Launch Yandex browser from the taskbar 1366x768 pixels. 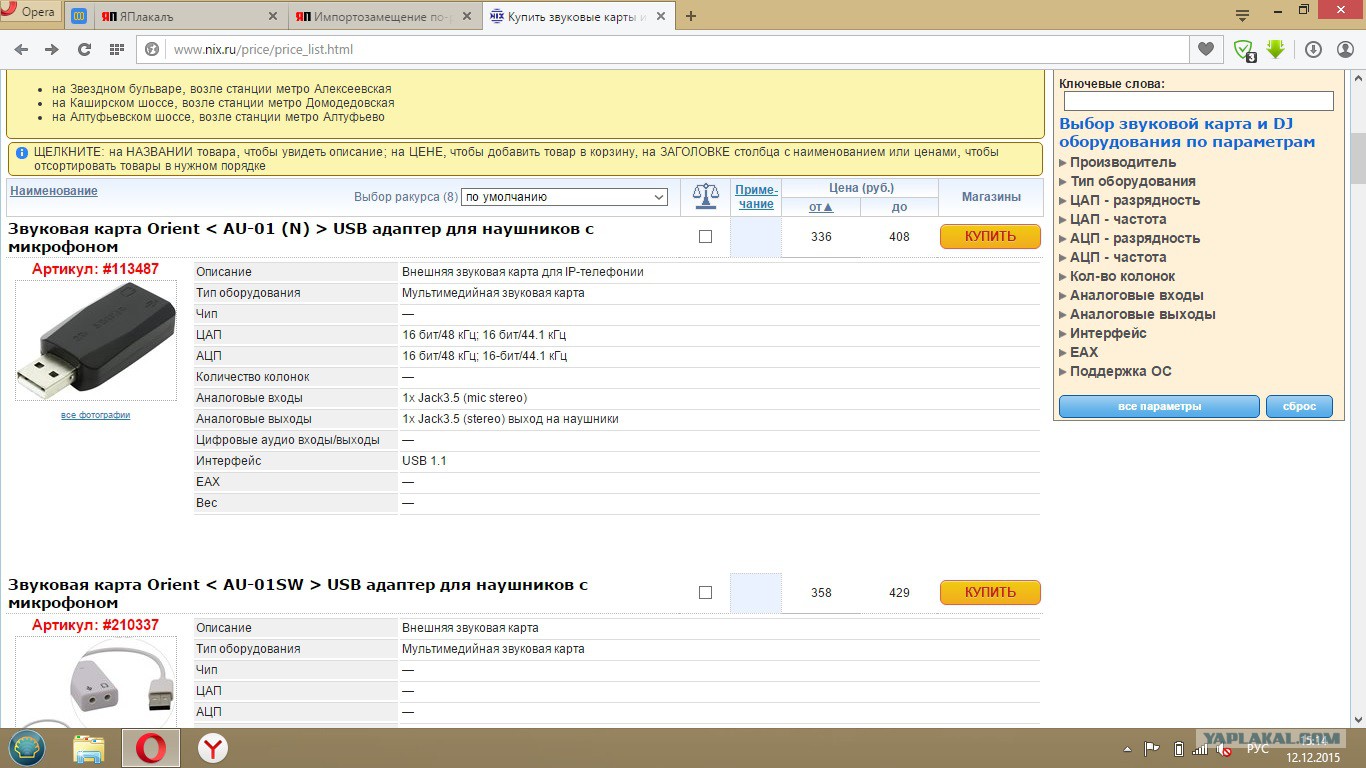212,748
